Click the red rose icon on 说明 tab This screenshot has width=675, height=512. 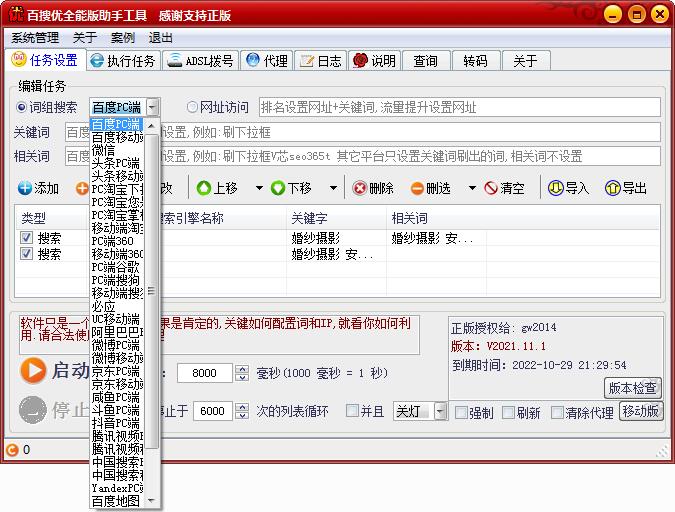point(360,60)
